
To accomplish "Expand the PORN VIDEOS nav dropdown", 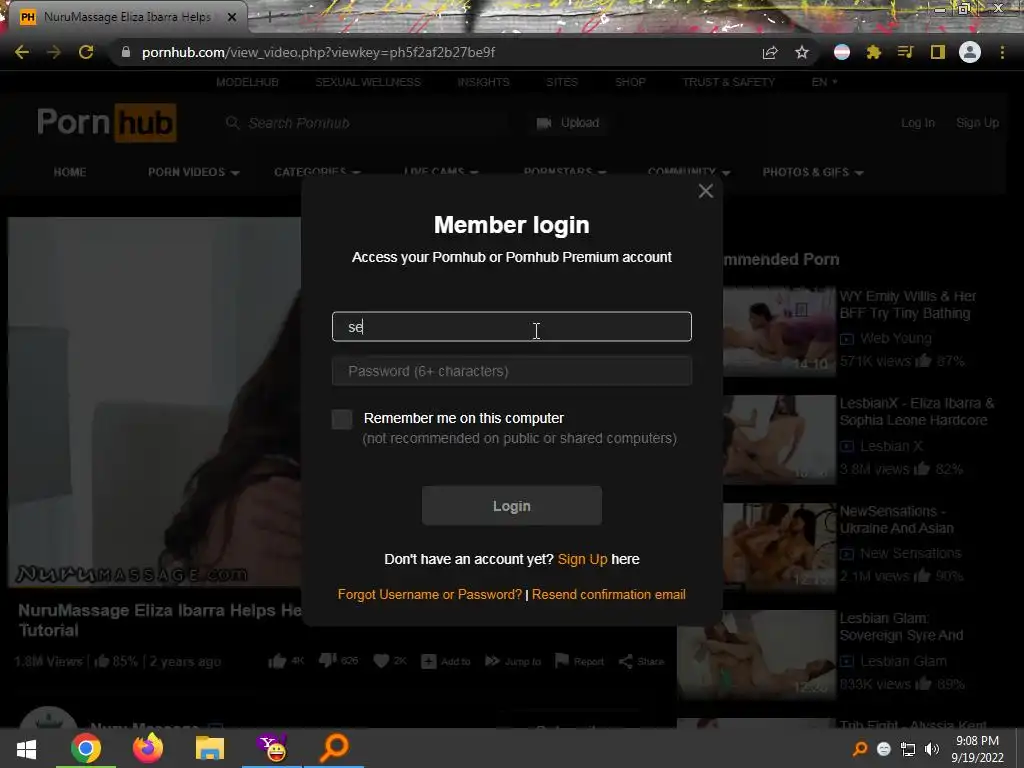I will 193,172.
